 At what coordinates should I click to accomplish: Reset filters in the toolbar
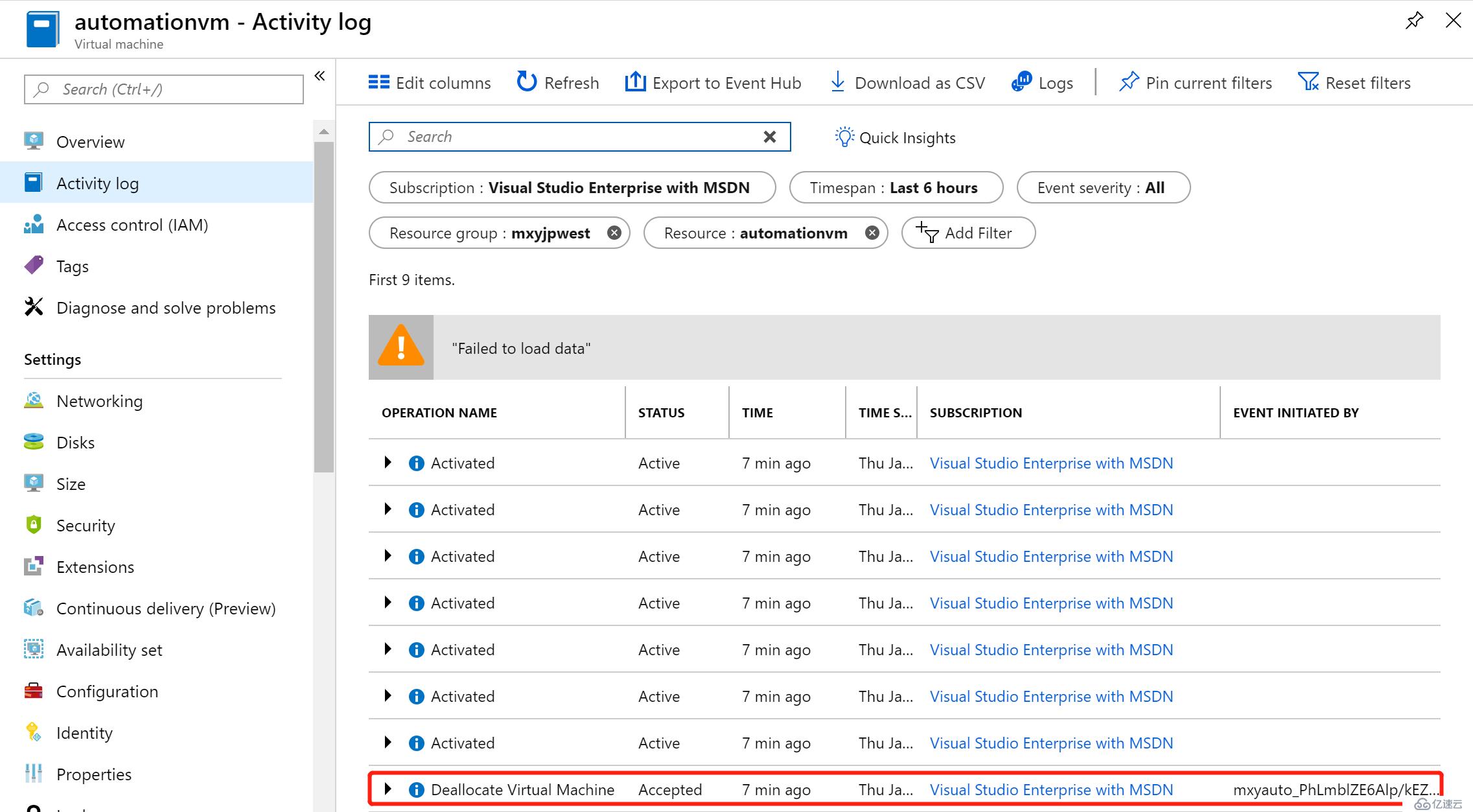[1354, 83]
